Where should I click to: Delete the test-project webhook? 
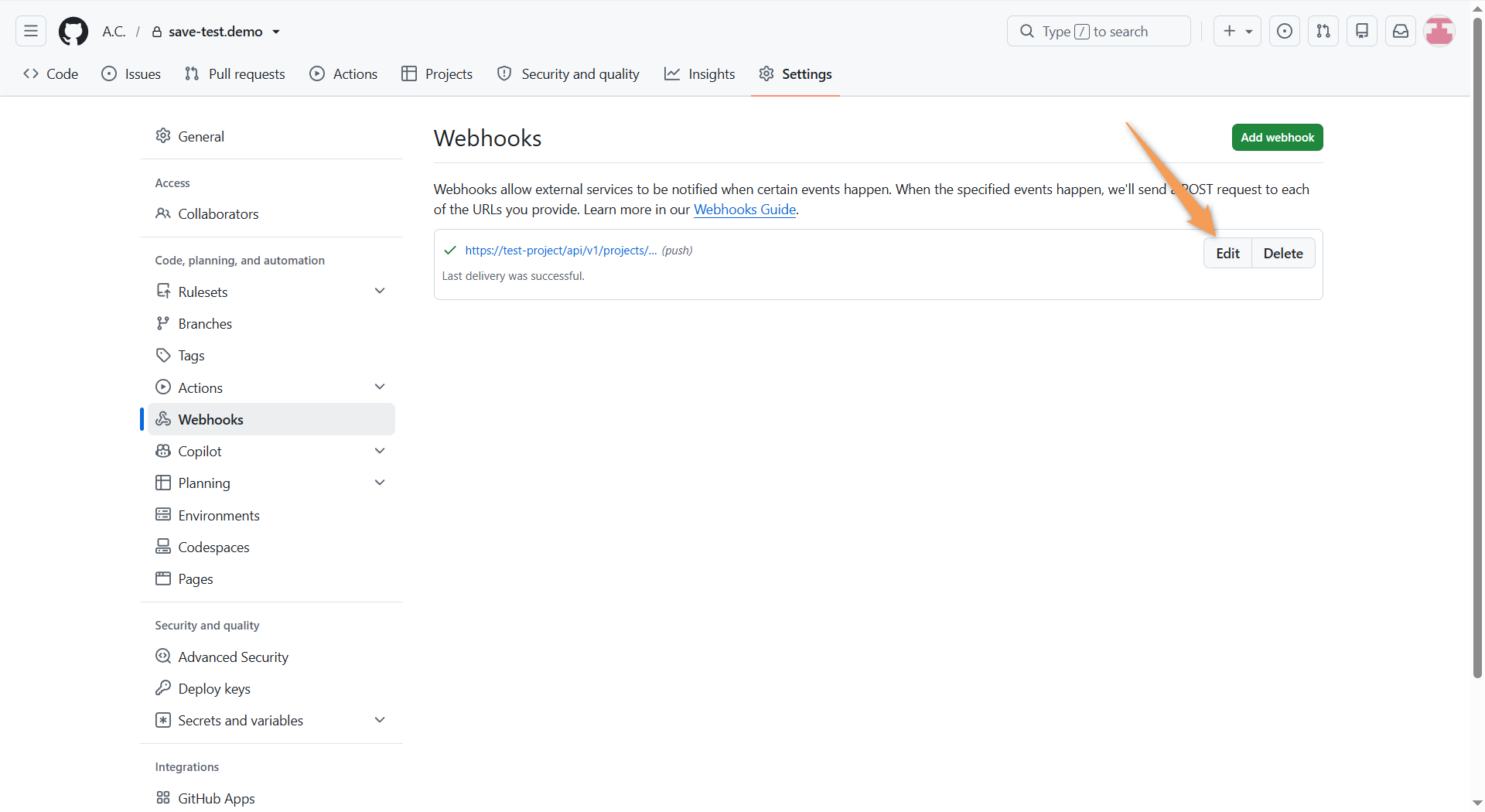[x=1283, y=253]
